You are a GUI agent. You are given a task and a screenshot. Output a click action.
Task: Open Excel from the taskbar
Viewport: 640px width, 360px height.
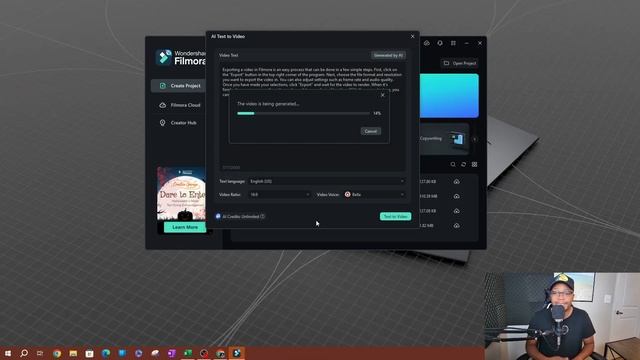(x=188, y=353)
